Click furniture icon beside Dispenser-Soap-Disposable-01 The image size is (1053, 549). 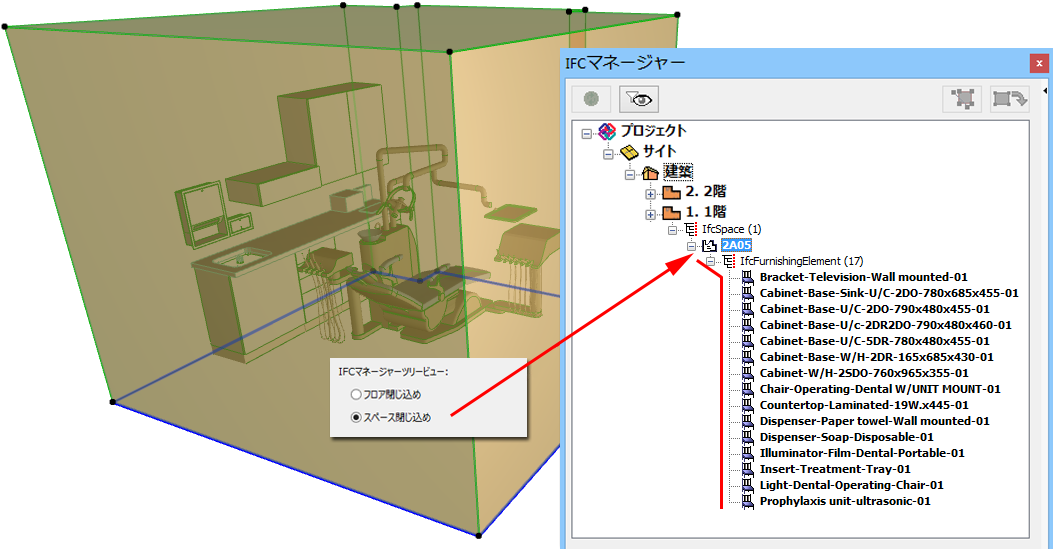click(747, 437)
